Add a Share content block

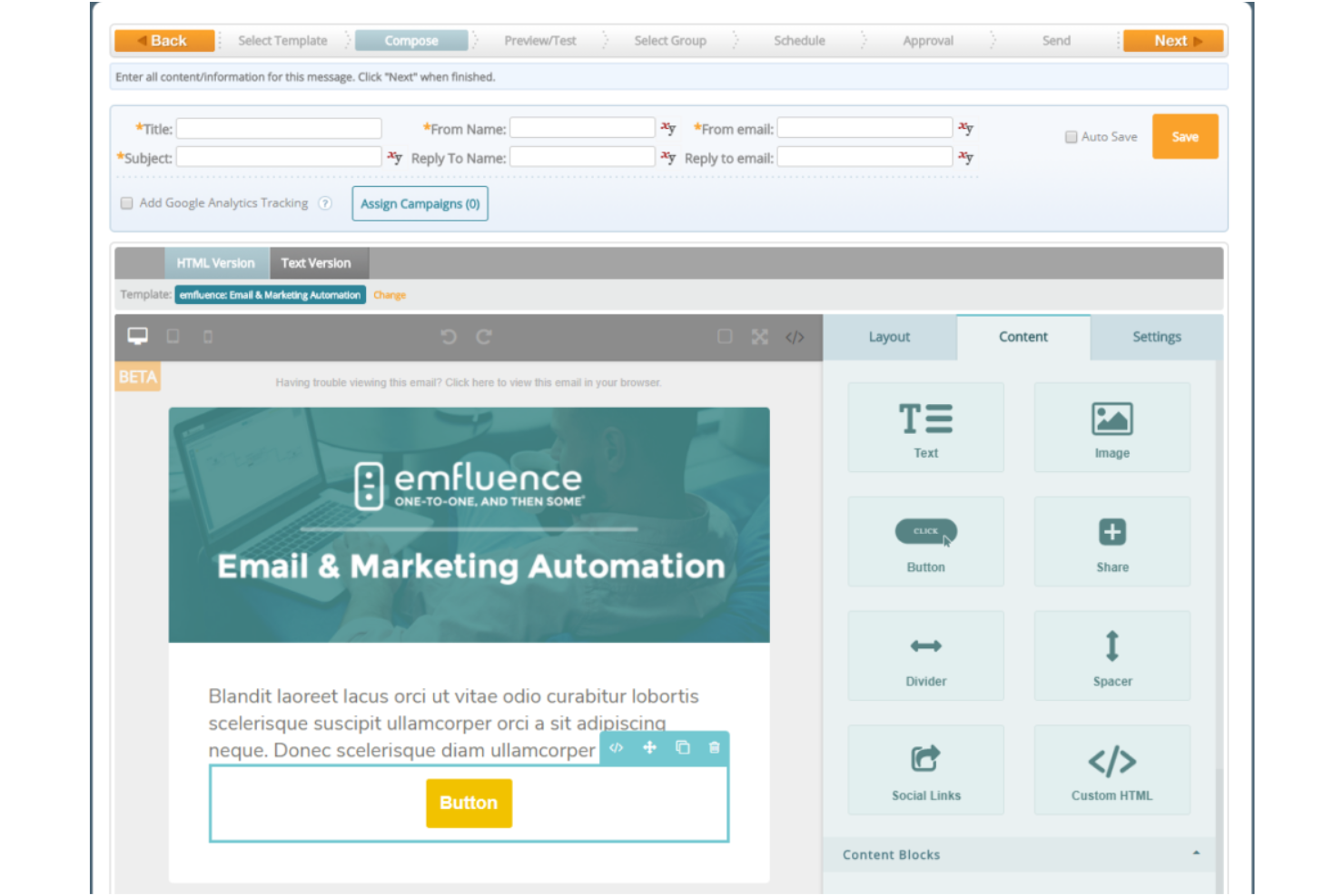1112,542
